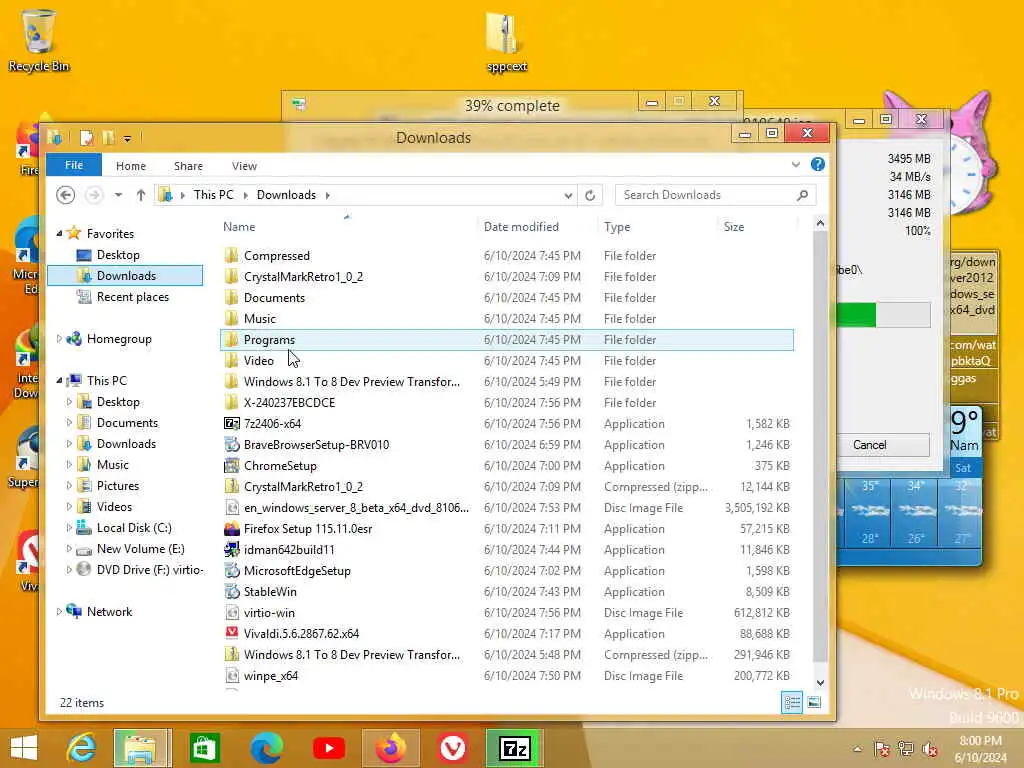Select idman642build11 application file
Screen dimensions: 1024x768
[289, 550]
